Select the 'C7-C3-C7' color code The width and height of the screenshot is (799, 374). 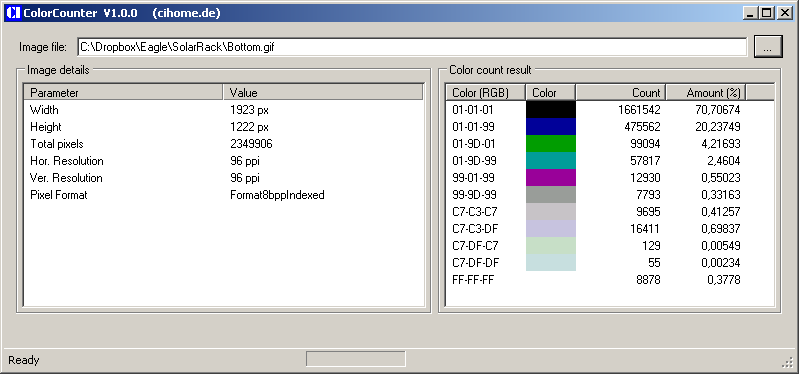474,211
